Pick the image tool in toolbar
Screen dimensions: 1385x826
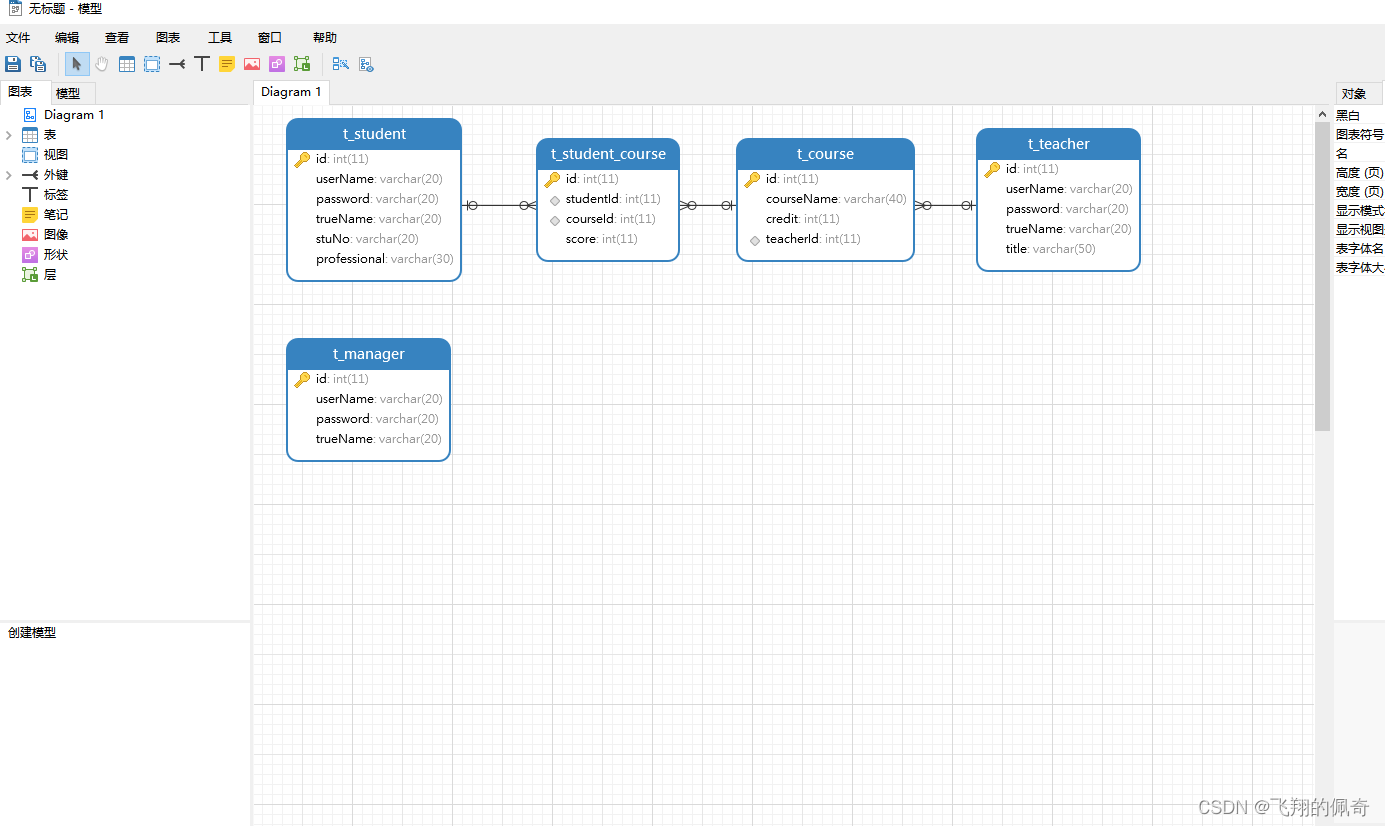point(252,64)
